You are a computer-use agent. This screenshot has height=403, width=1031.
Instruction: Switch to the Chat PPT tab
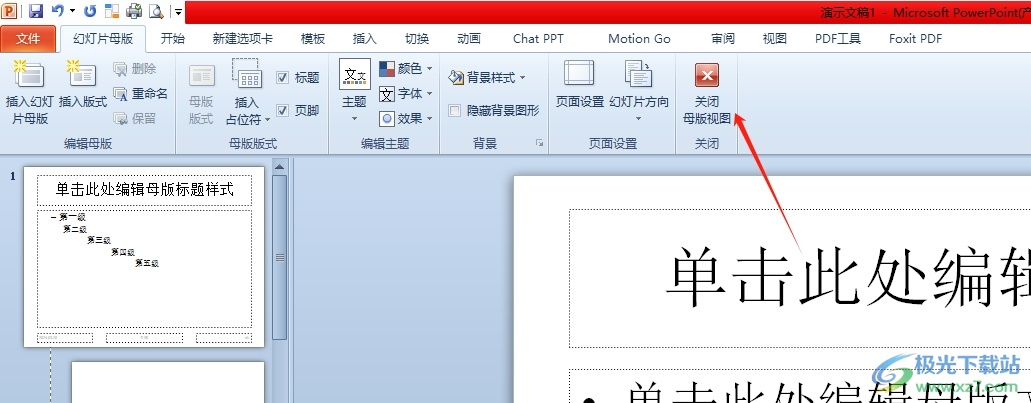tap(539, 39)
